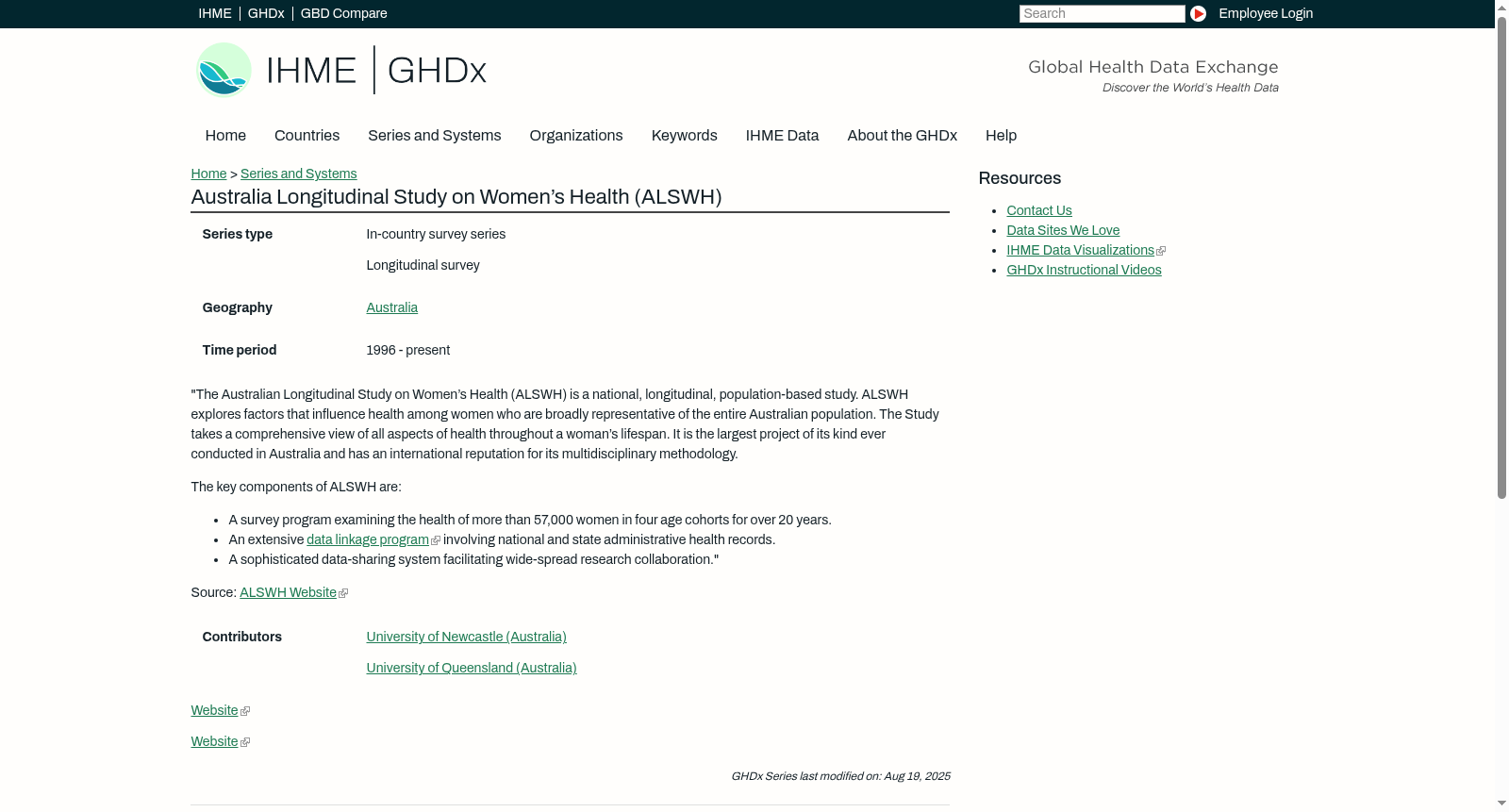Click the 'Time period' label
Viewport: 1509px width, 812px height.
[x=239, y=350]
